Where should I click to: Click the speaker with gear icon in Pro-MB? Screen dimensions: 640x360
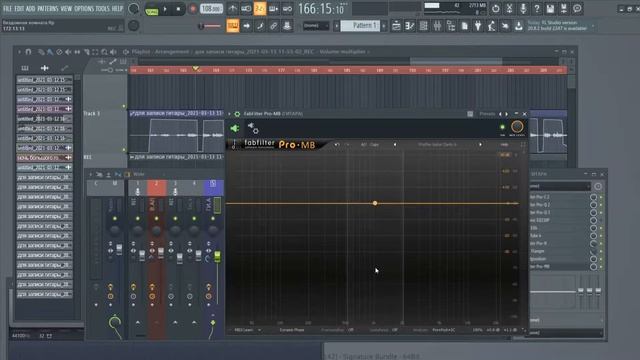pos(253,128)
